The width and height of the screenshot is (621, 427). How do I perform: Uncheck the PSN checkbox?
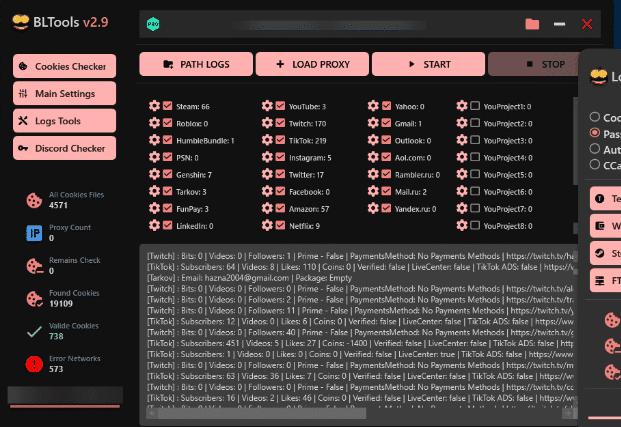tap(168, 157)
